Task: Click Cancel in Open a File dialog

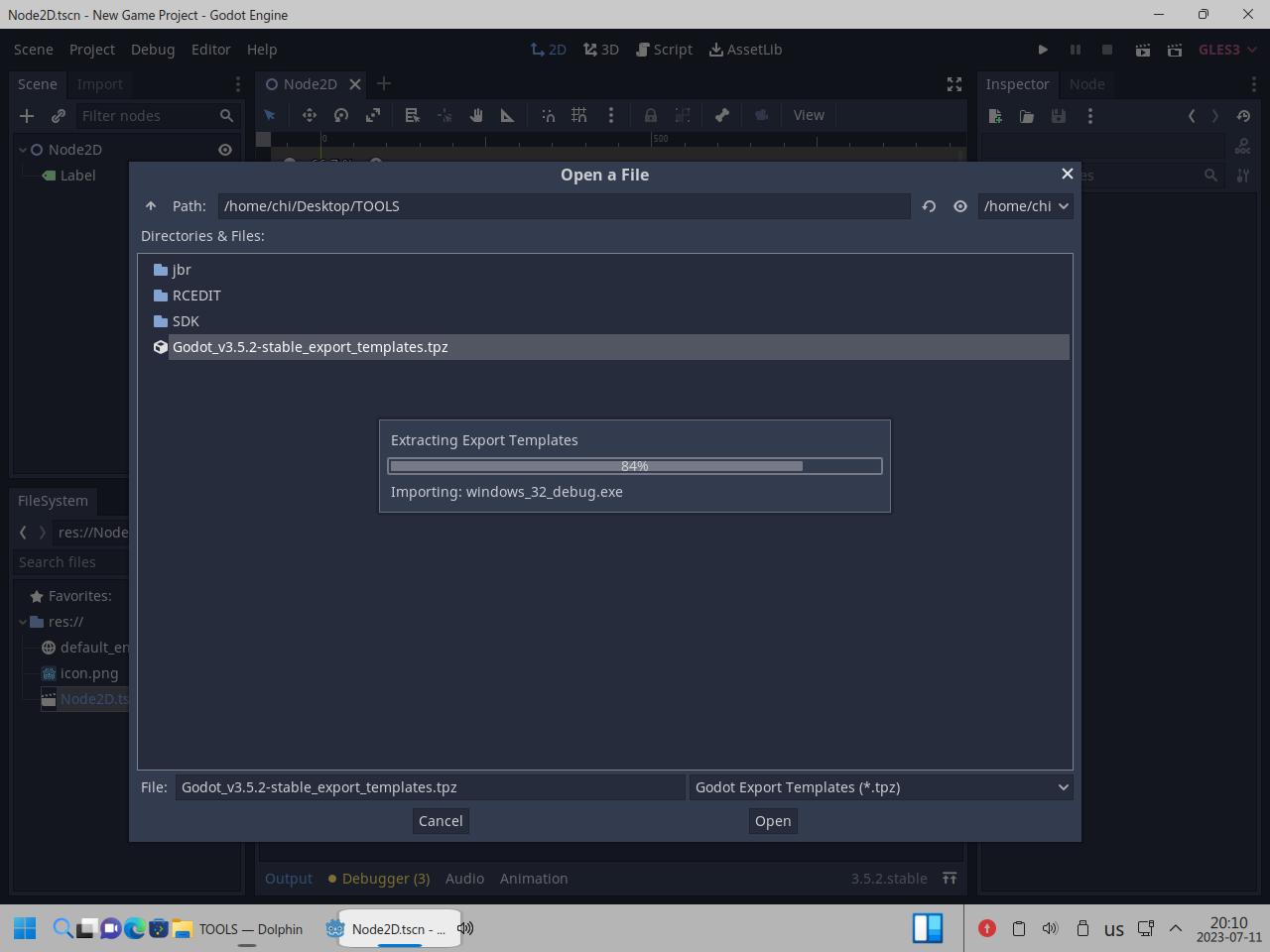Action: click(x=441, y=821)
